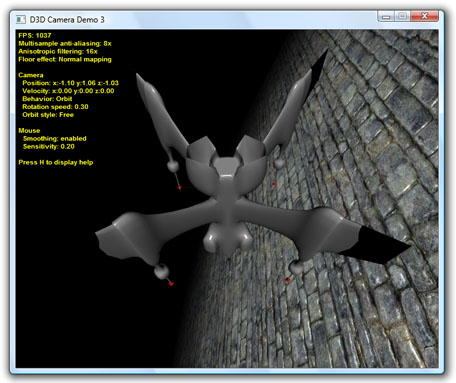Viewport: 456px width, 383px height.
Task: Click 'Press H to display help' text
Action: [x=56, y=162]
